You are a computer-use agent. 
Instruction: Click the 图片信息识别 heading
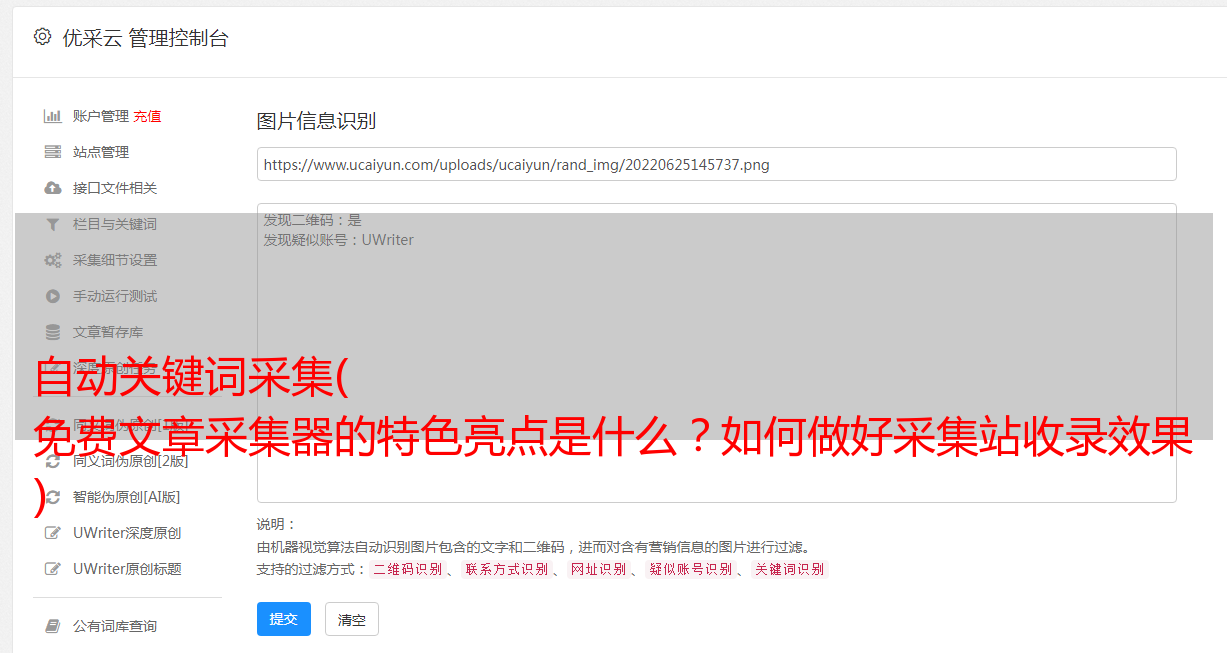coord(316,121)
